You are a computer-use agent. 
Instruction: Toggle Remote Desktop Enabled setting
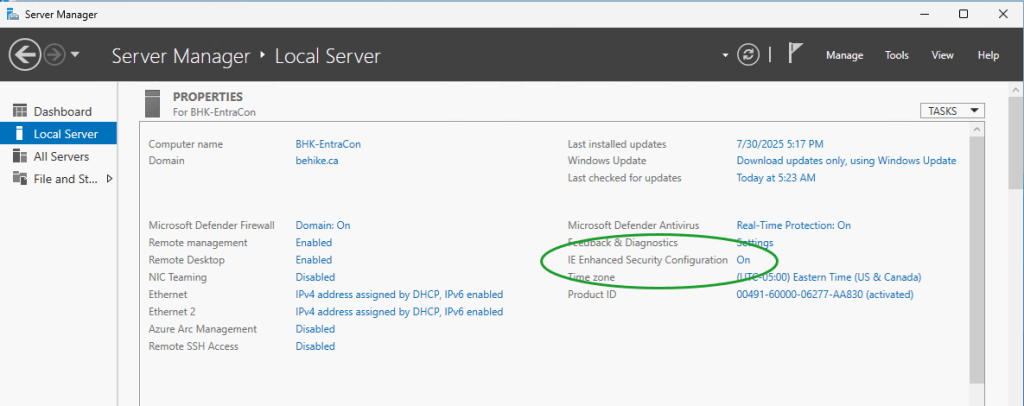(x=314, y=260)
